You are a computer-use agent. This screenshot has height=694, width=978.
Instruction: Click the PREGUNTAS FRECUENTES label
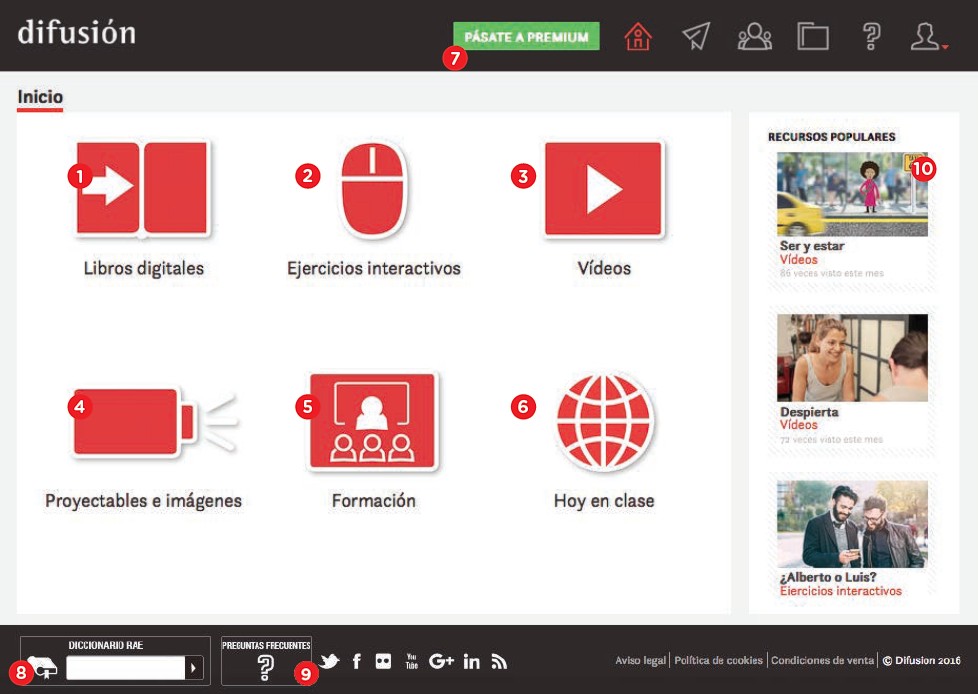[x=266, y=645]
